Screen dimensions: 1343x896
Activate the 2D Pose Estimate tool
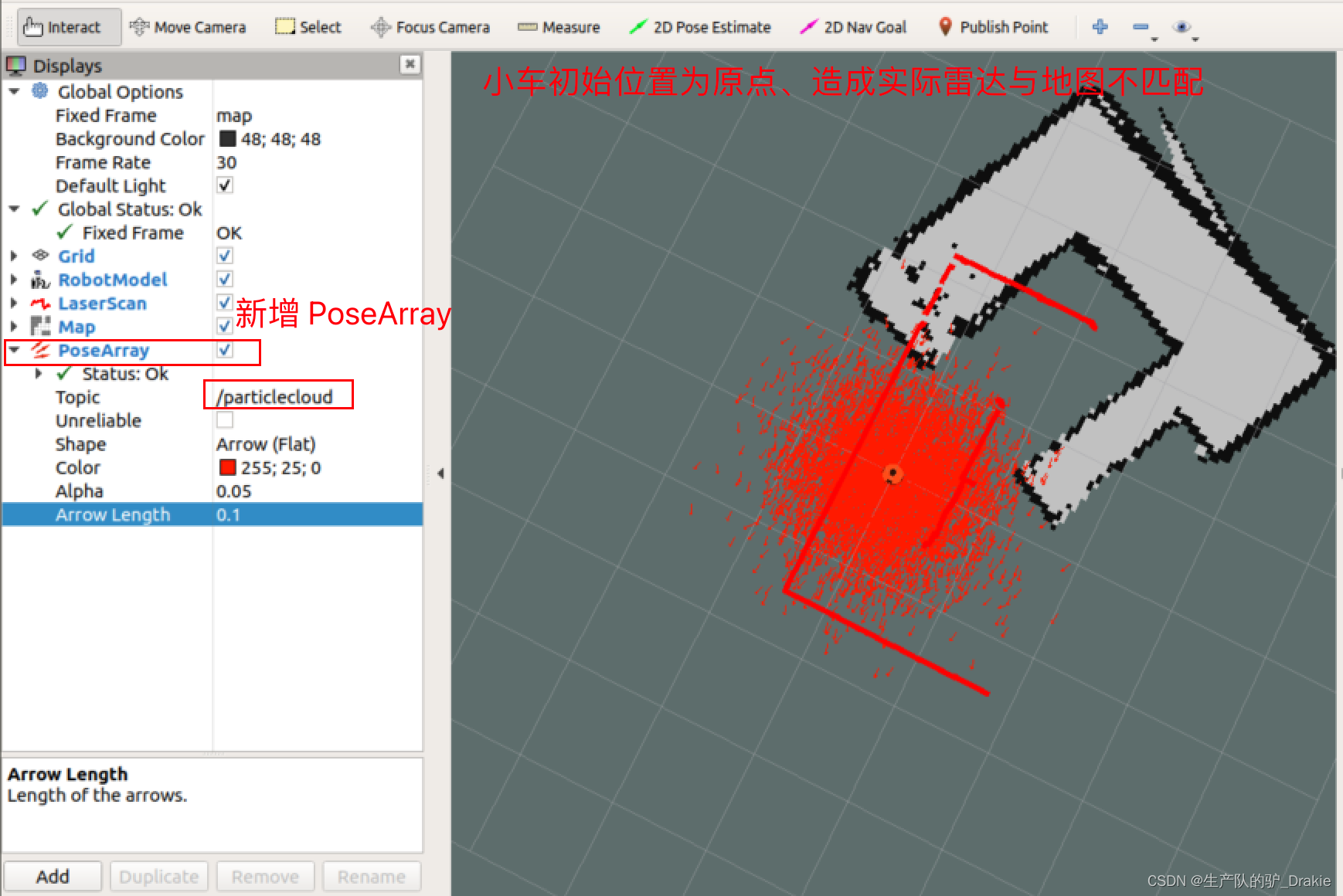tap(699, 27)
